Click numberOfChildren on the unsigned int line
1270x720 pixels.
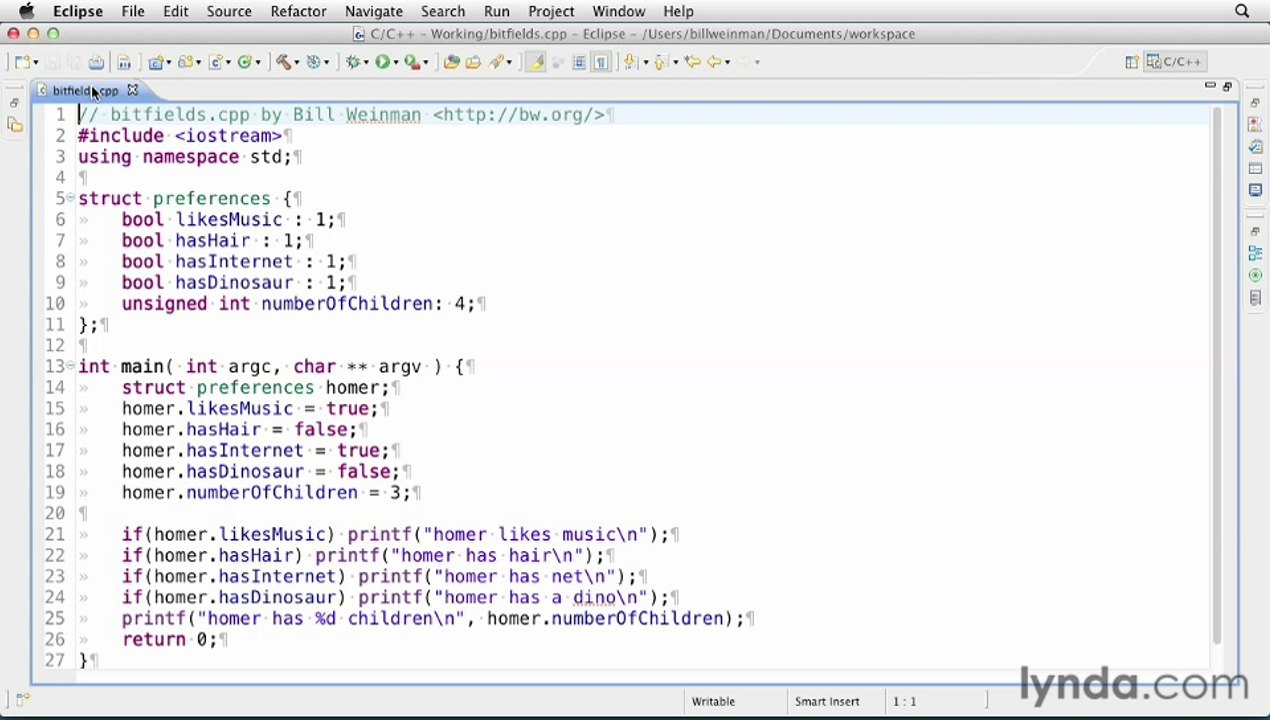[347, 303]
